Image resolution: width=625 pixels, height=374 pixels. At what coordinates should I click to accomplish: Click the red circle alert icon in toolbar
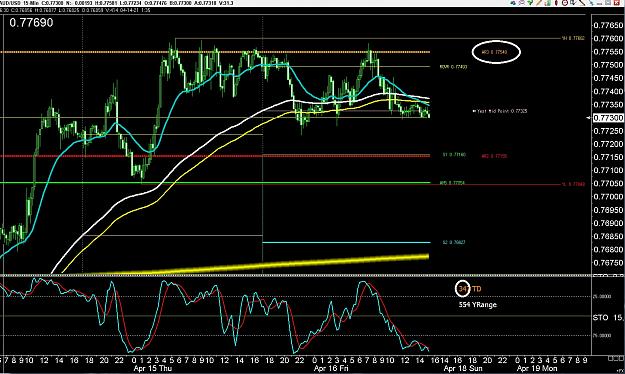click(x=565, y=2)
